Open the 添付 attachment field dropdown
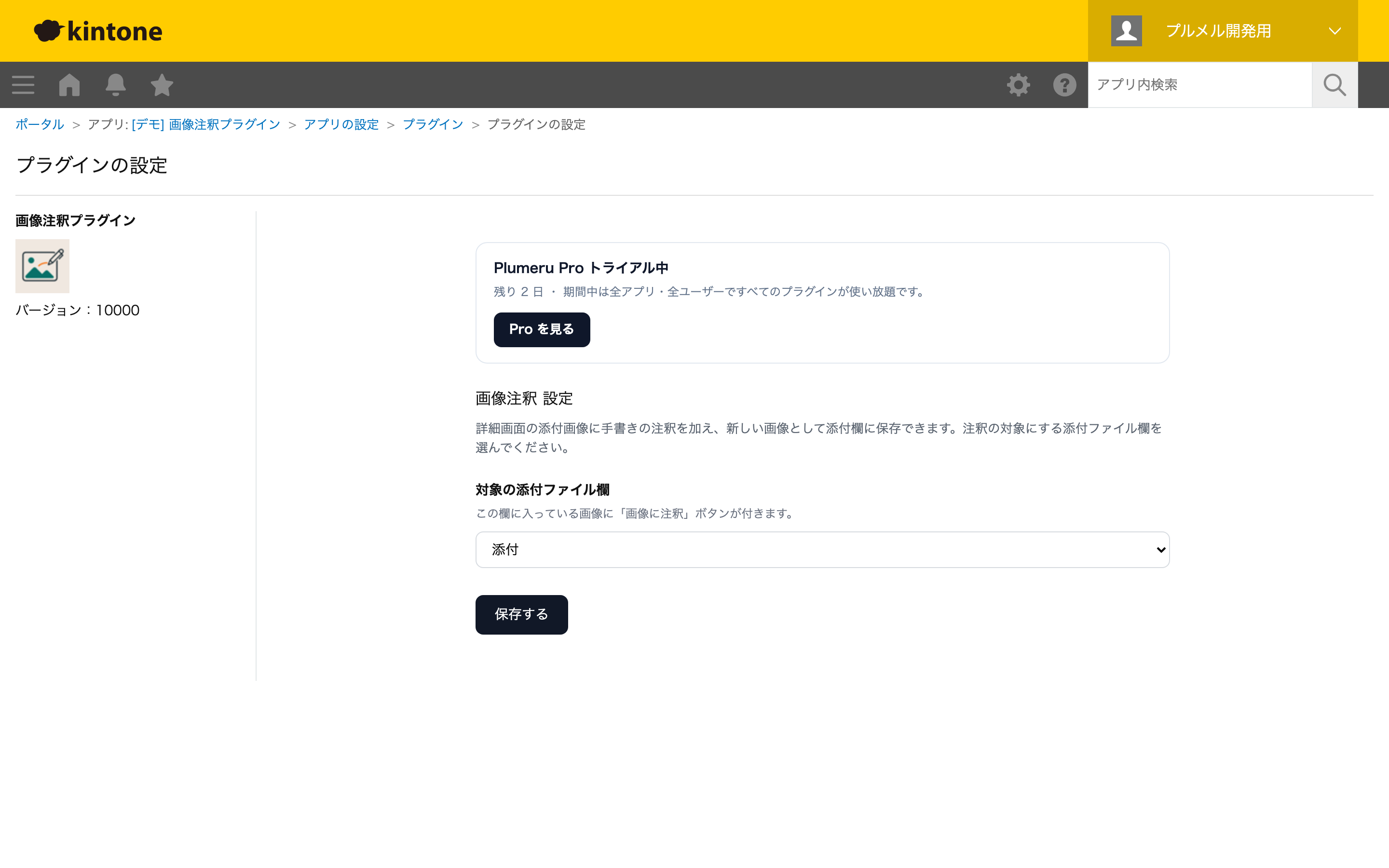This screenshot has height=868, width=1389. point(822,549)
